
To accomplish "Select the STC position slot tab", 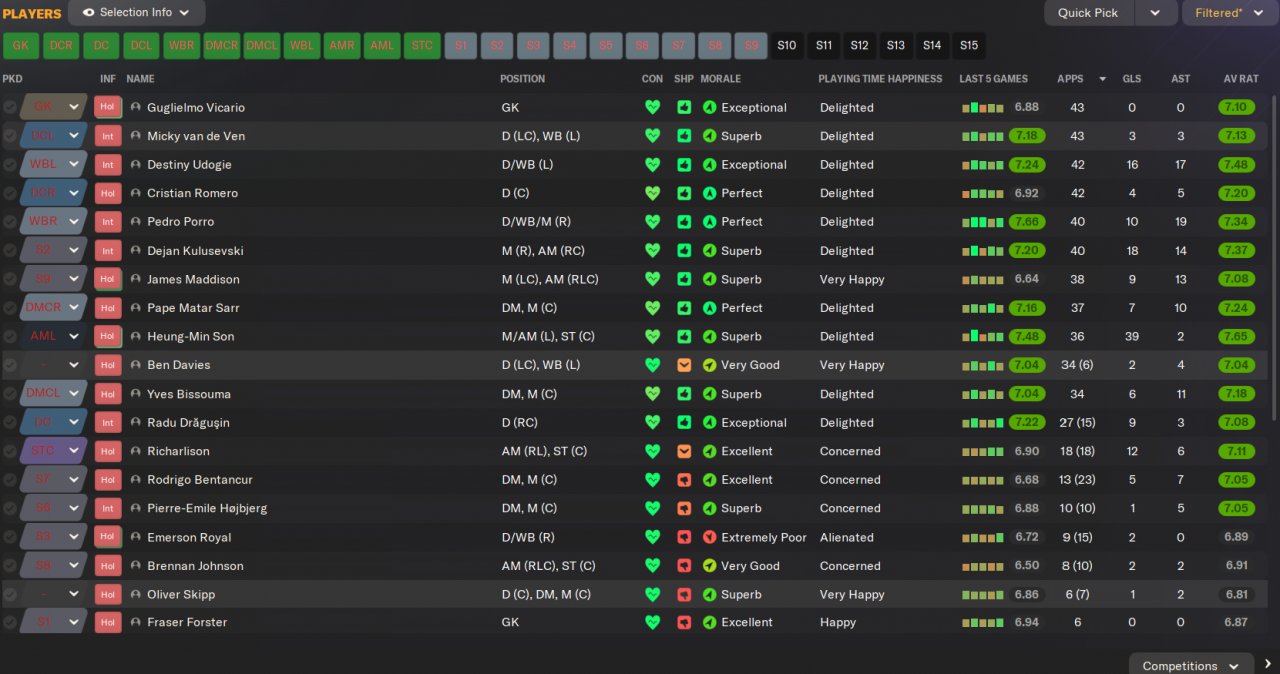I will pyautogui.click(x=423, y=46).
